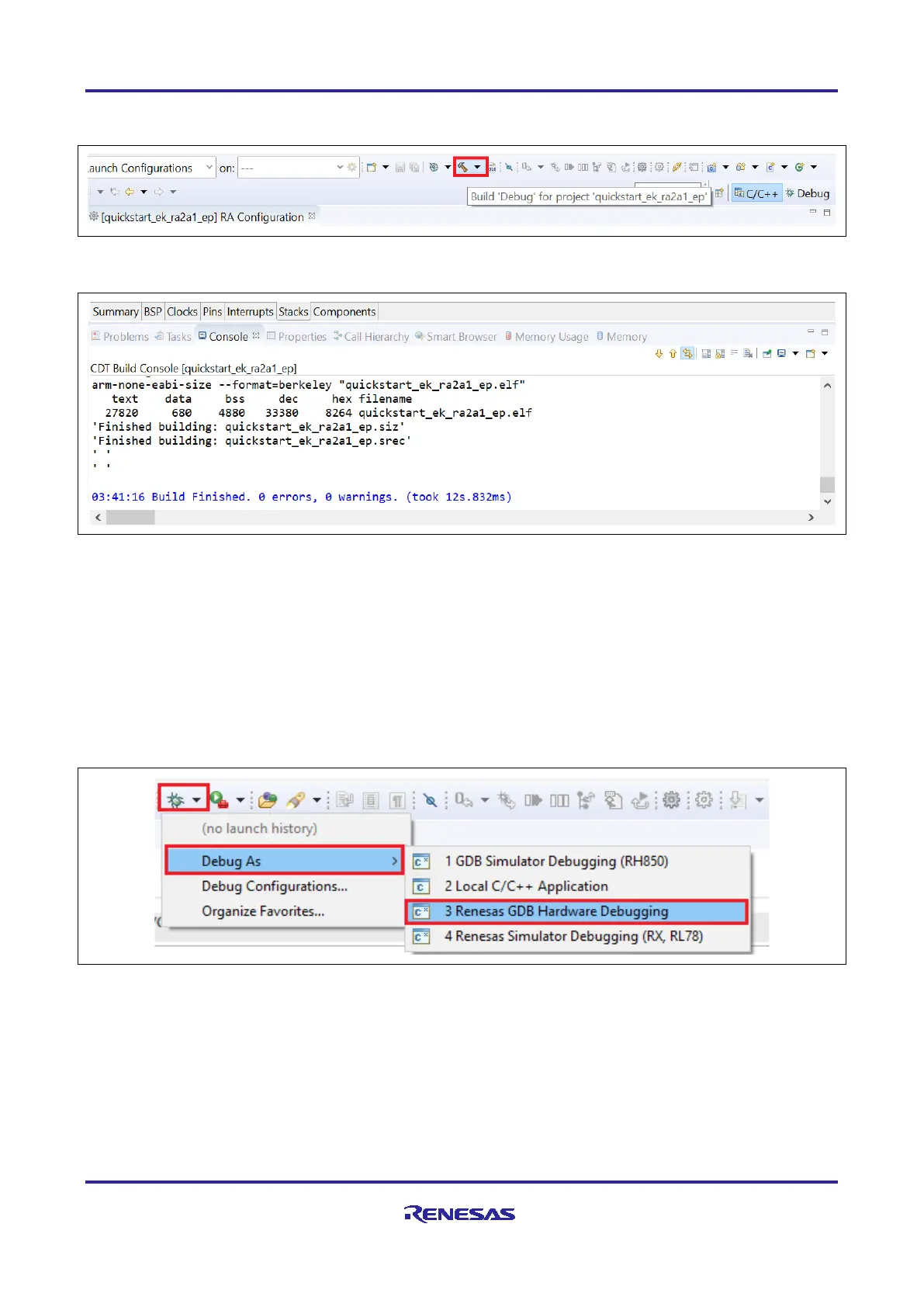Click the 'Build Finished' status line in console

[x=302, y=497]
